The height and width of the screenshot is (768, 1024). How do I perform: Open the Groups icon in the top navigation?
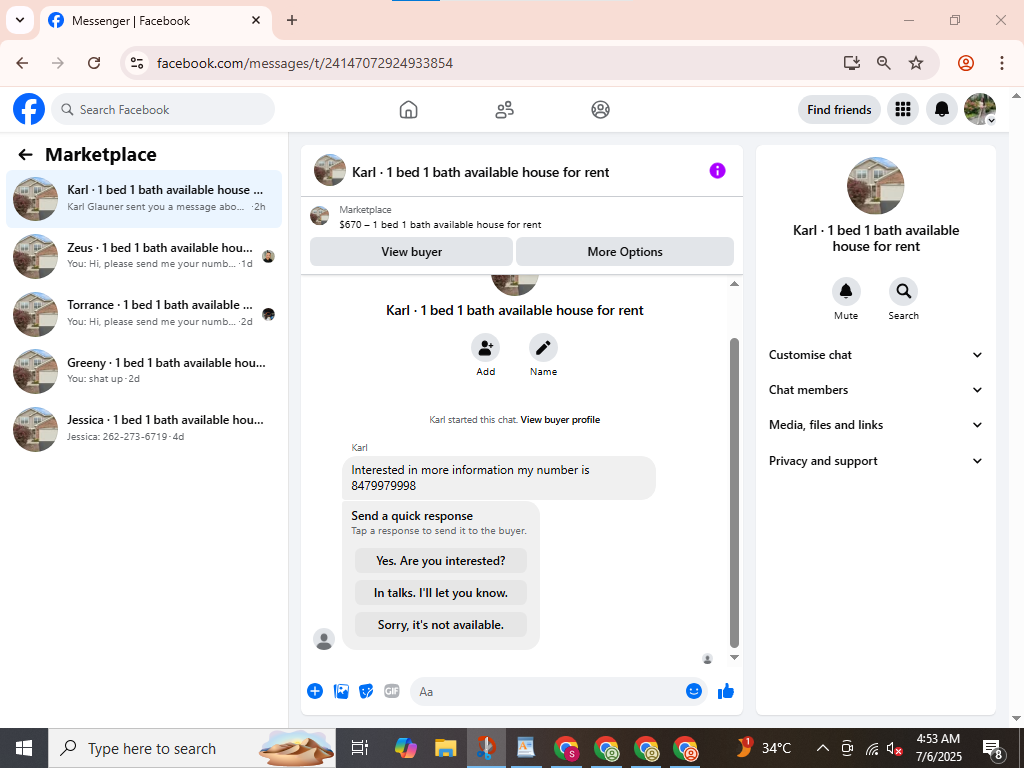(600, 109)
